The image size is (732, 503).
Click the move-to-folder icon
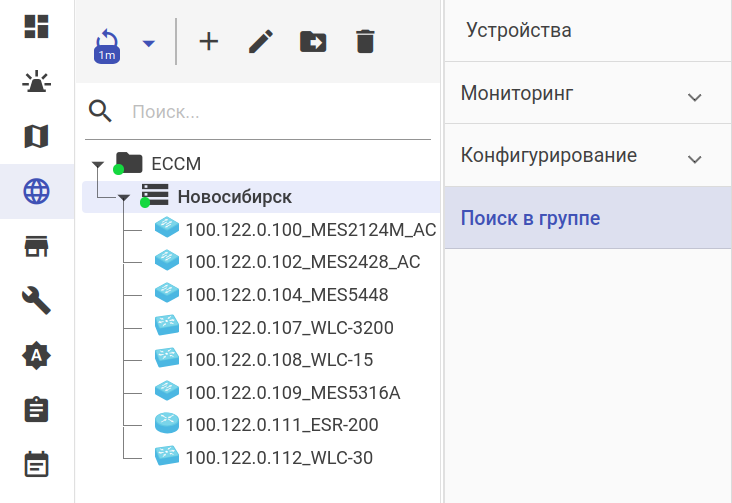pyautogui.click(x=313, y=42)
